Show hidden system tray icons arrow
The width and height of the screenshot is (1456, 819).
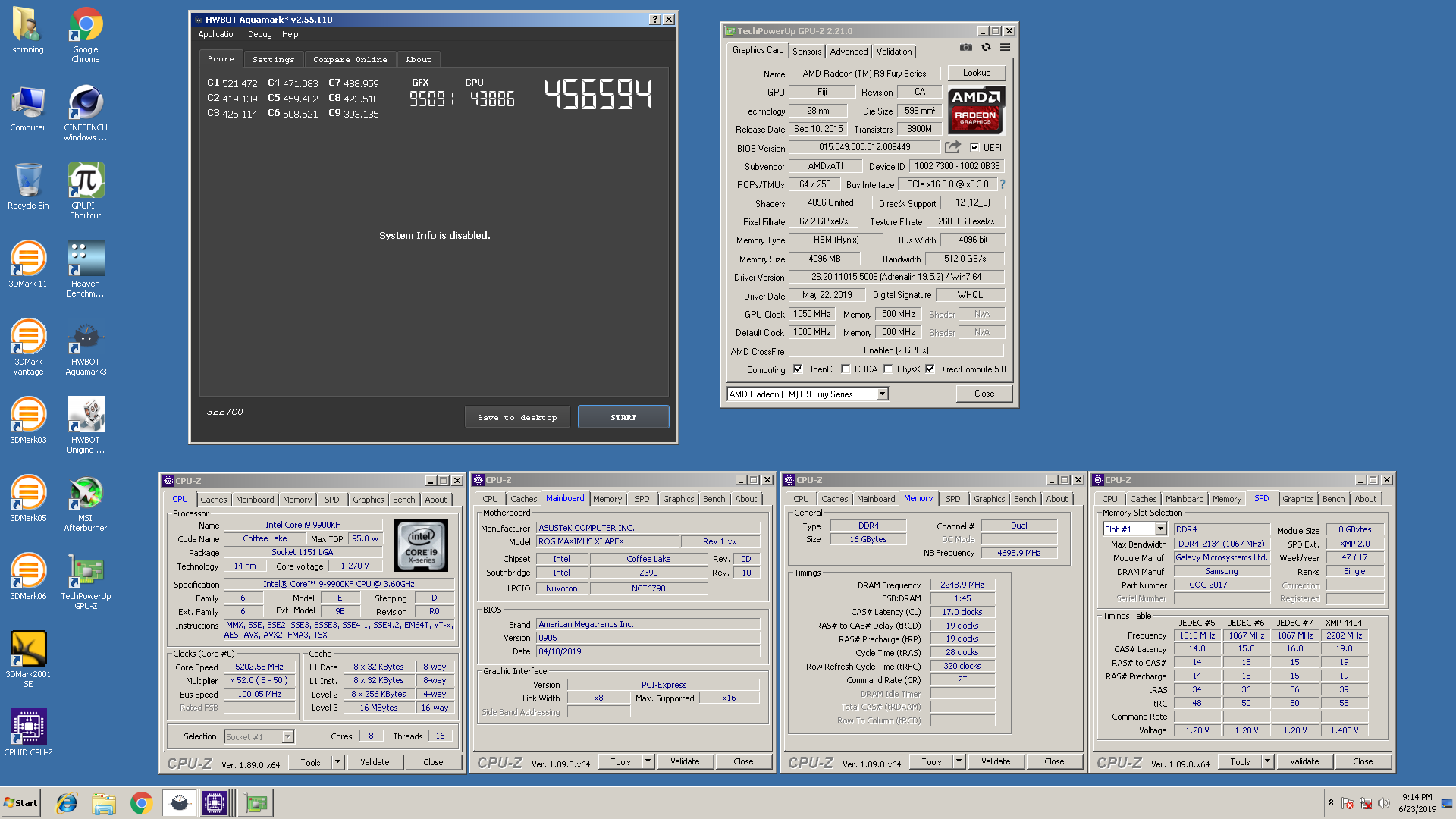(1331, 802)
